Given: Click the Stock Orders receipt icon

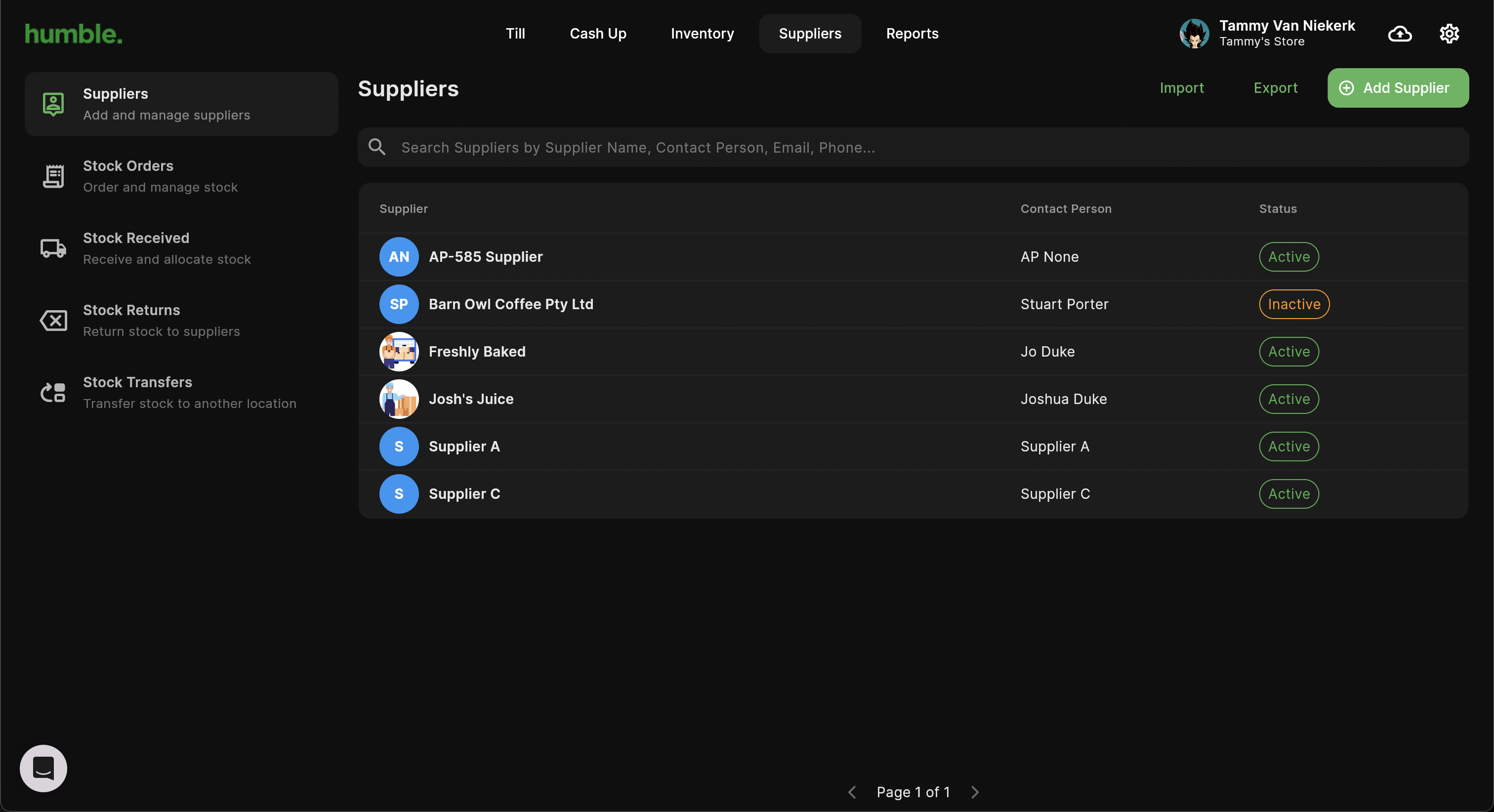Looking at the screenshot, I should 53,176.
